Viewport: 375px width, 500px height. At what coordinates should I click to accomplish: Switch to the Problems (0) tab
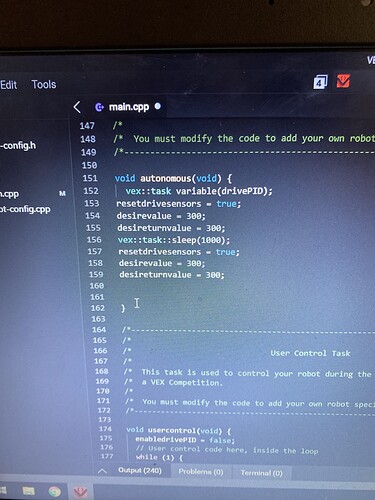201,471
